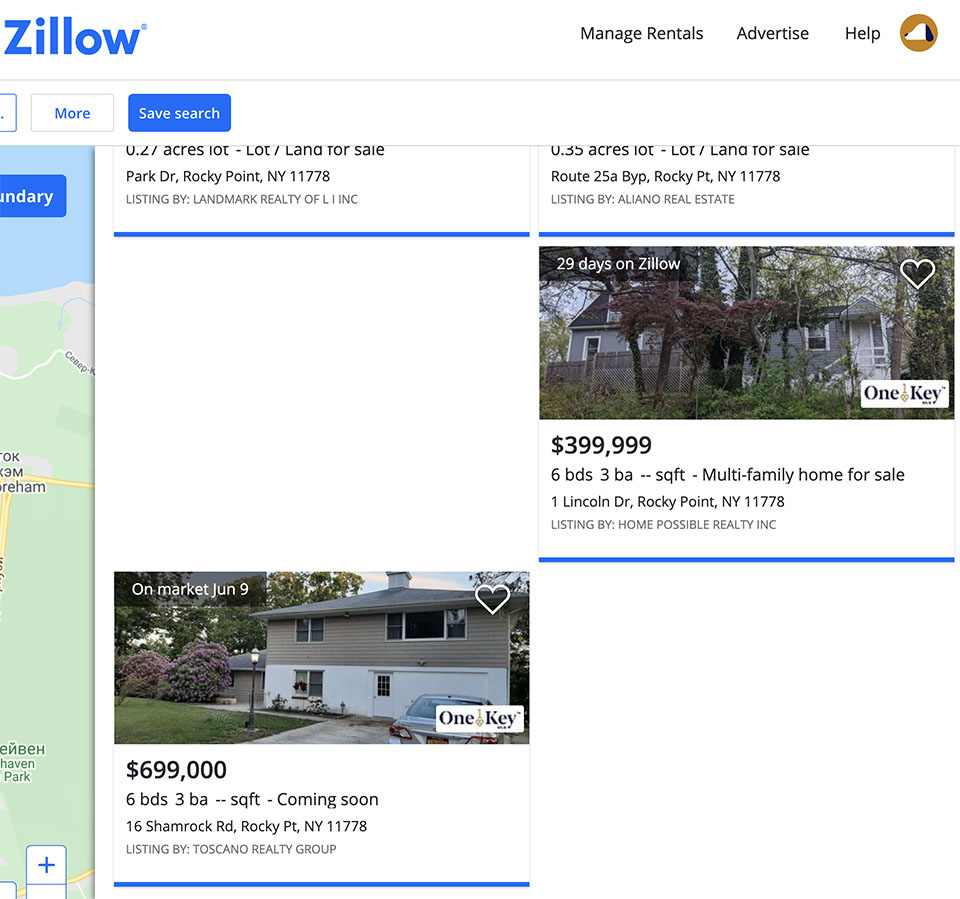Open Manage Rentals menu
Image resolution: width=960 pixels, height=899 pixels.
tap(642, 33)
